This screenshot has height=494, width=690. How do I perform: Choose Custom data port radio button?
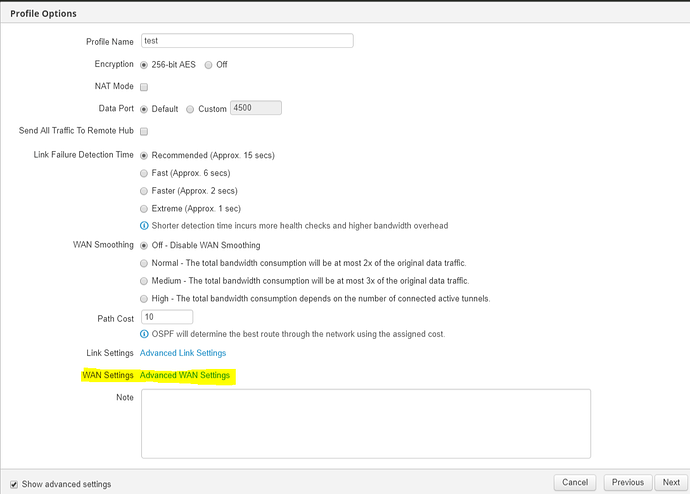(192, 109)
